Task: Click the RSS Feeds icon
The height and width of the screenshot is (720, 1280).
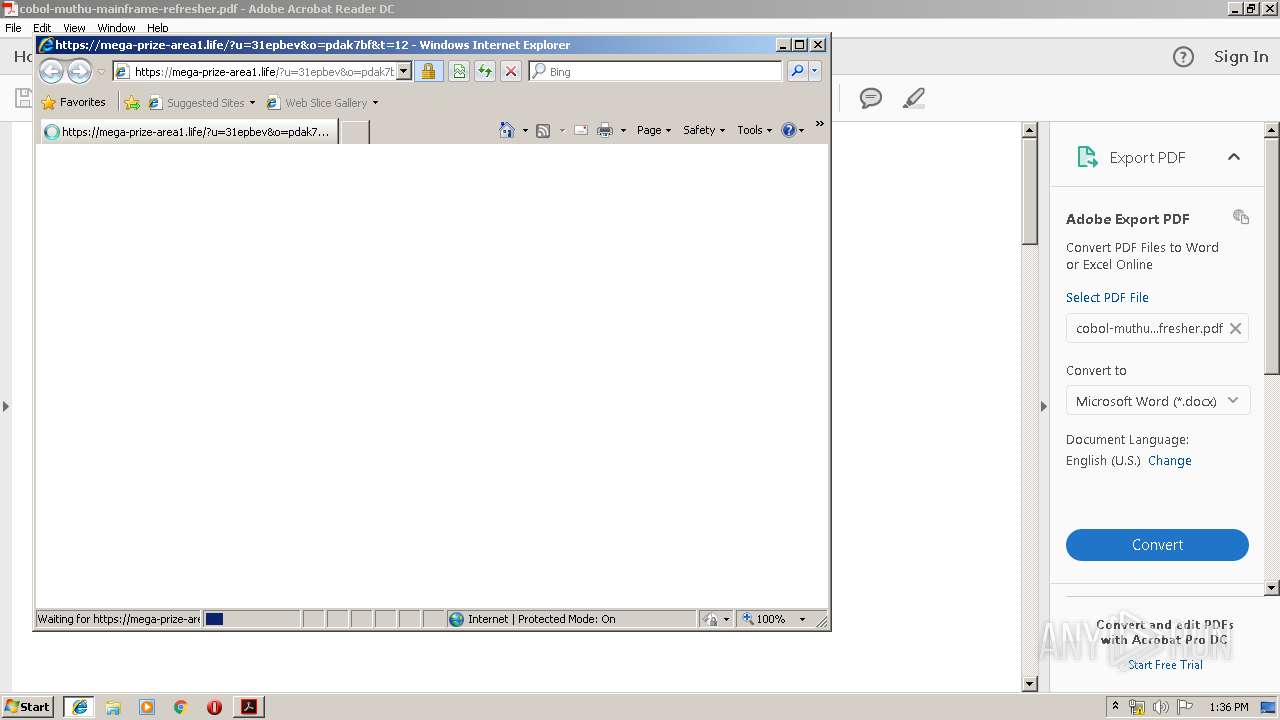Action: 543,130
